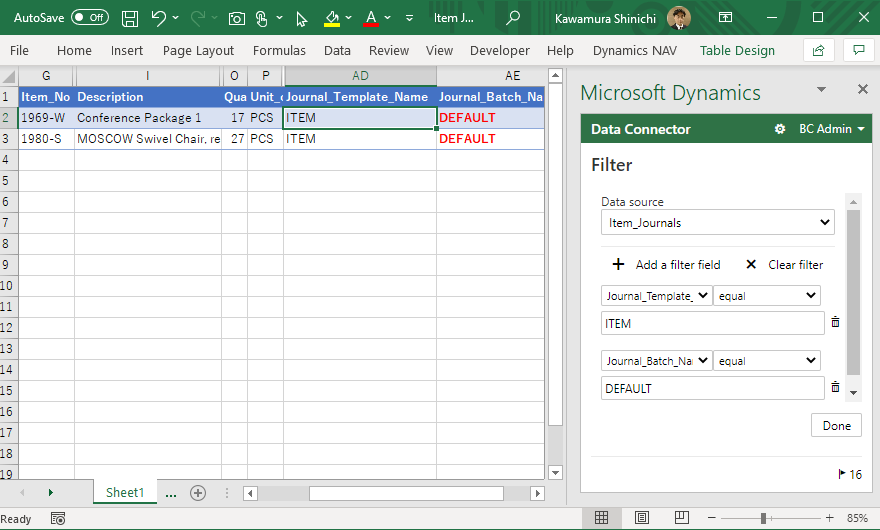Switch to the Insert tab
The width and height of the screenshot is (880, 530).
127,51
